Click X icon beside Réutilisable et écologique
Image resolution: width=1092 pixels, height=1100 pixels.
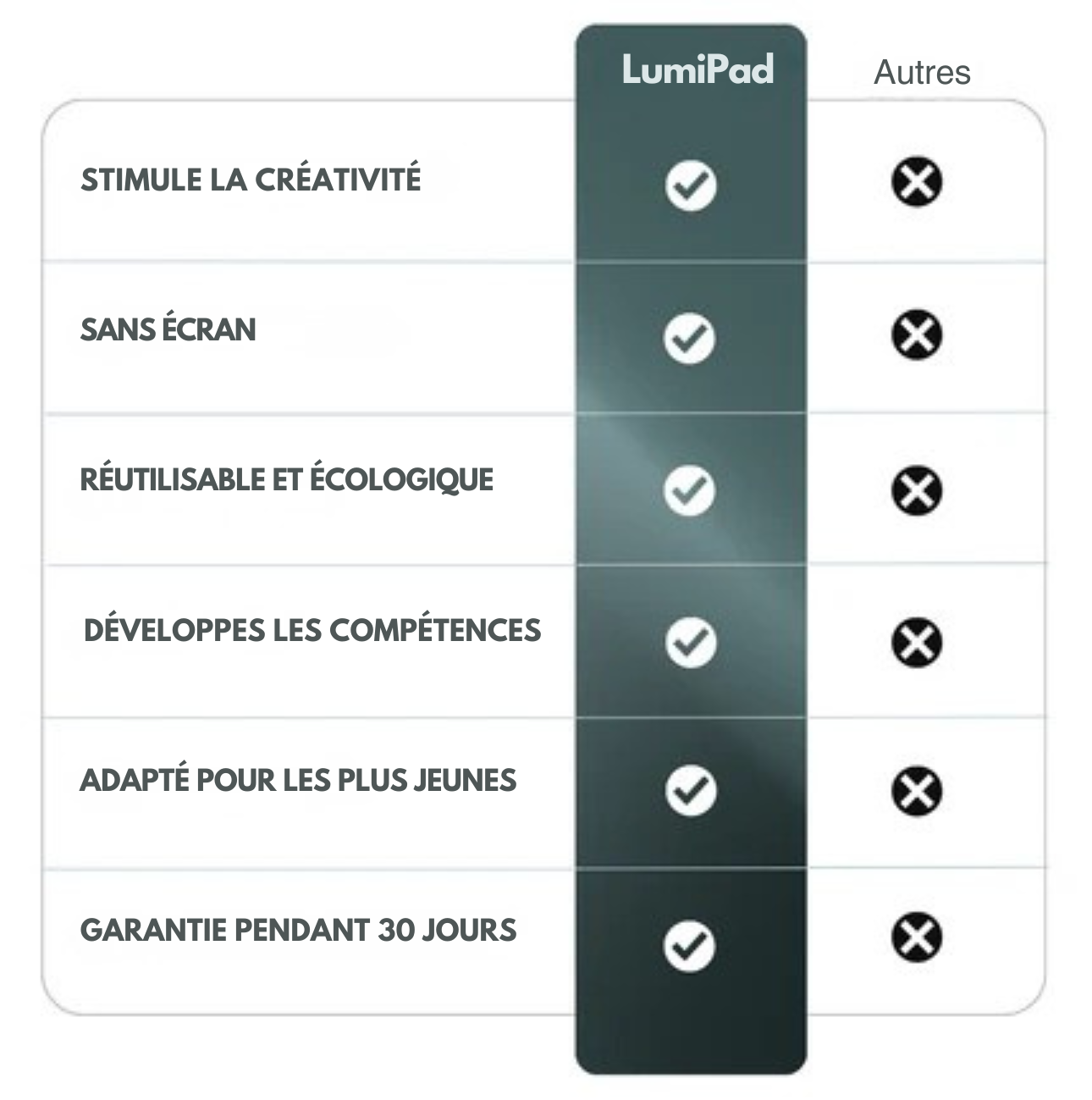(917, 489)
